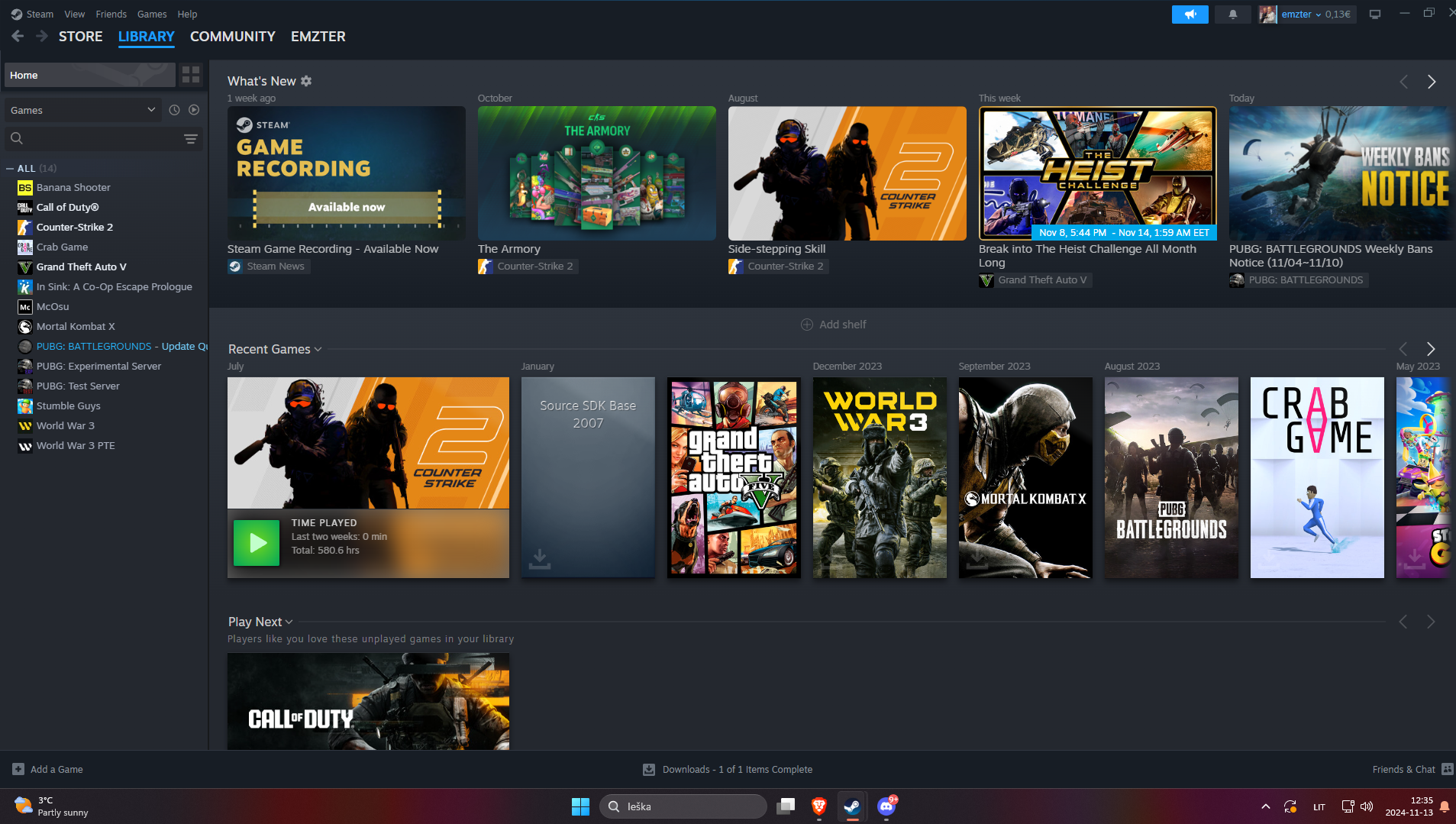Open the View menu
Viewport: 1456px width, 824px height.
tap(75, 14)
